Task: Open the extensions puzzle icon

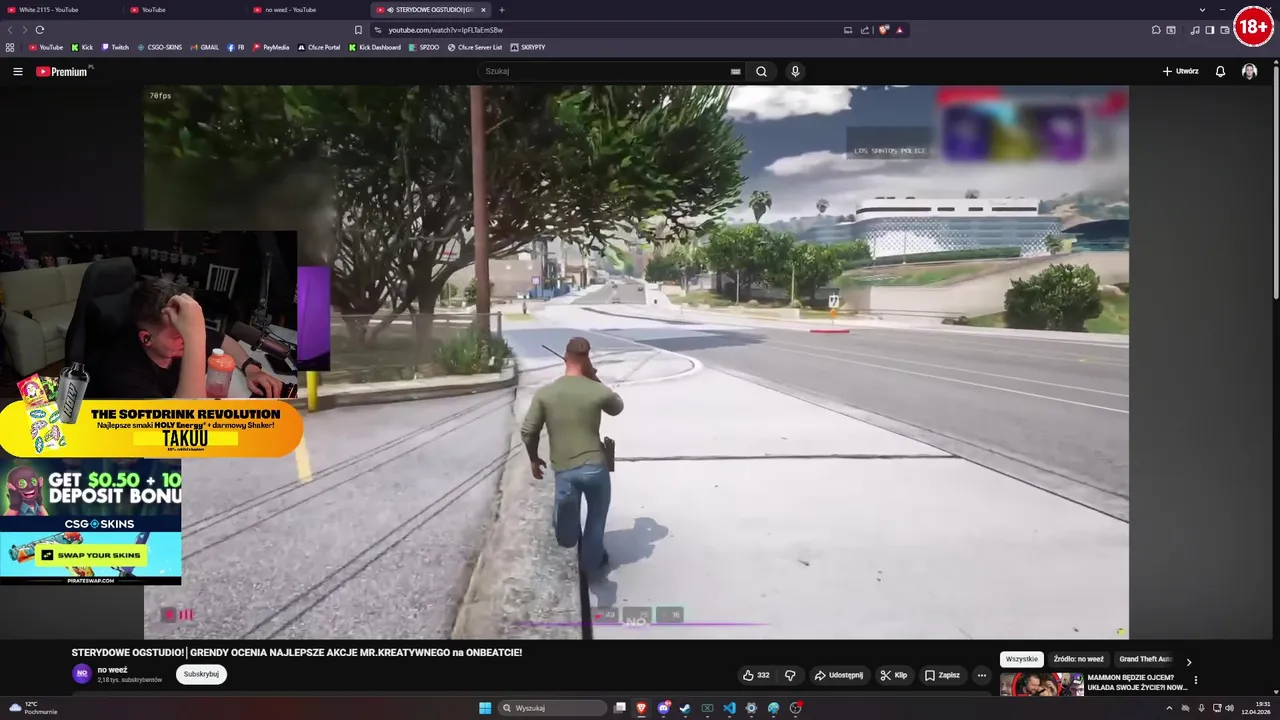Action: click(x=1156, y=30)
